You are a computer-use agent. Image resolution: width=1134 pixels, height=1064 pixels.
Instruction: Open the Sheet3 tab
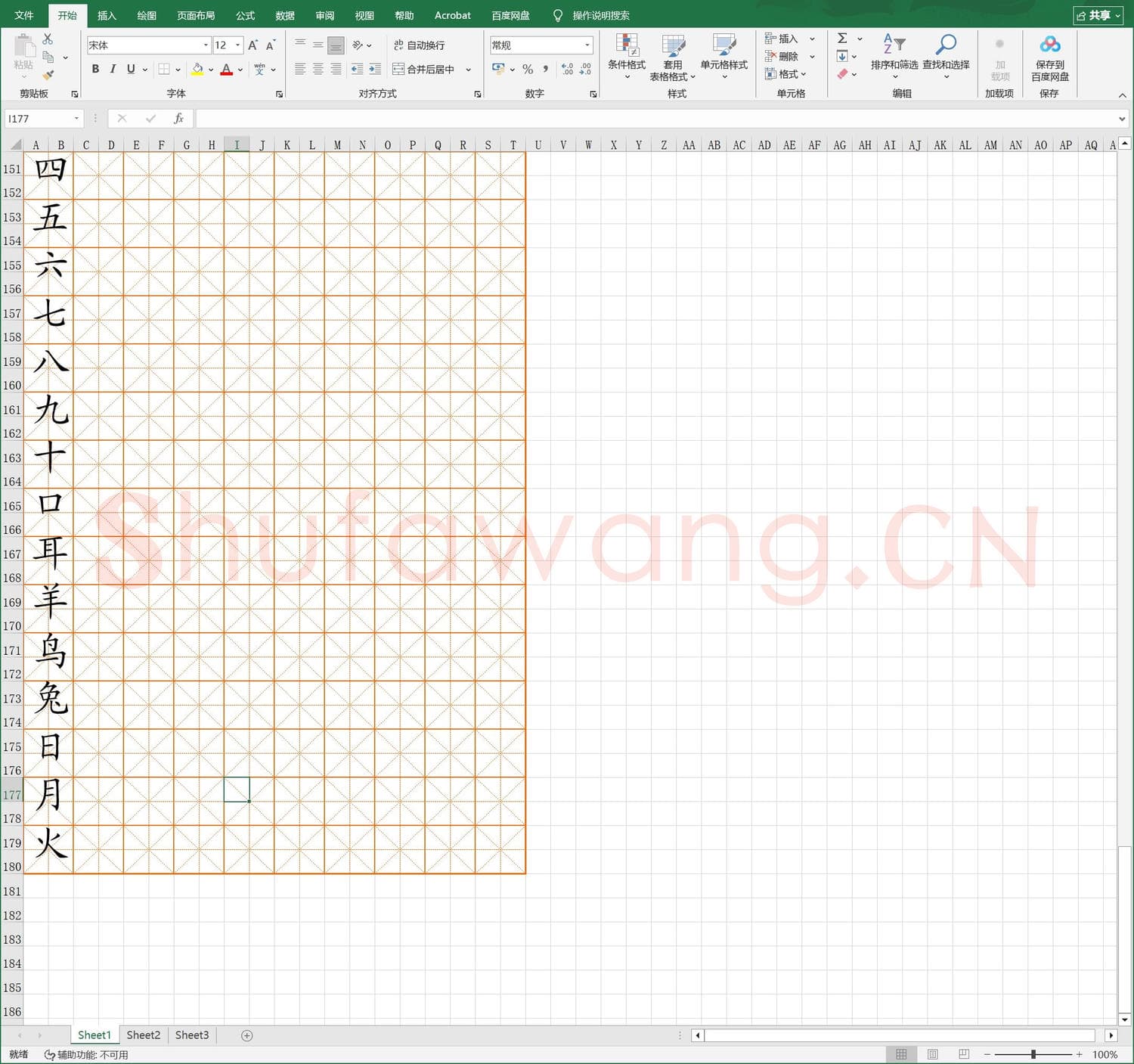click(x=192, y=1035)
